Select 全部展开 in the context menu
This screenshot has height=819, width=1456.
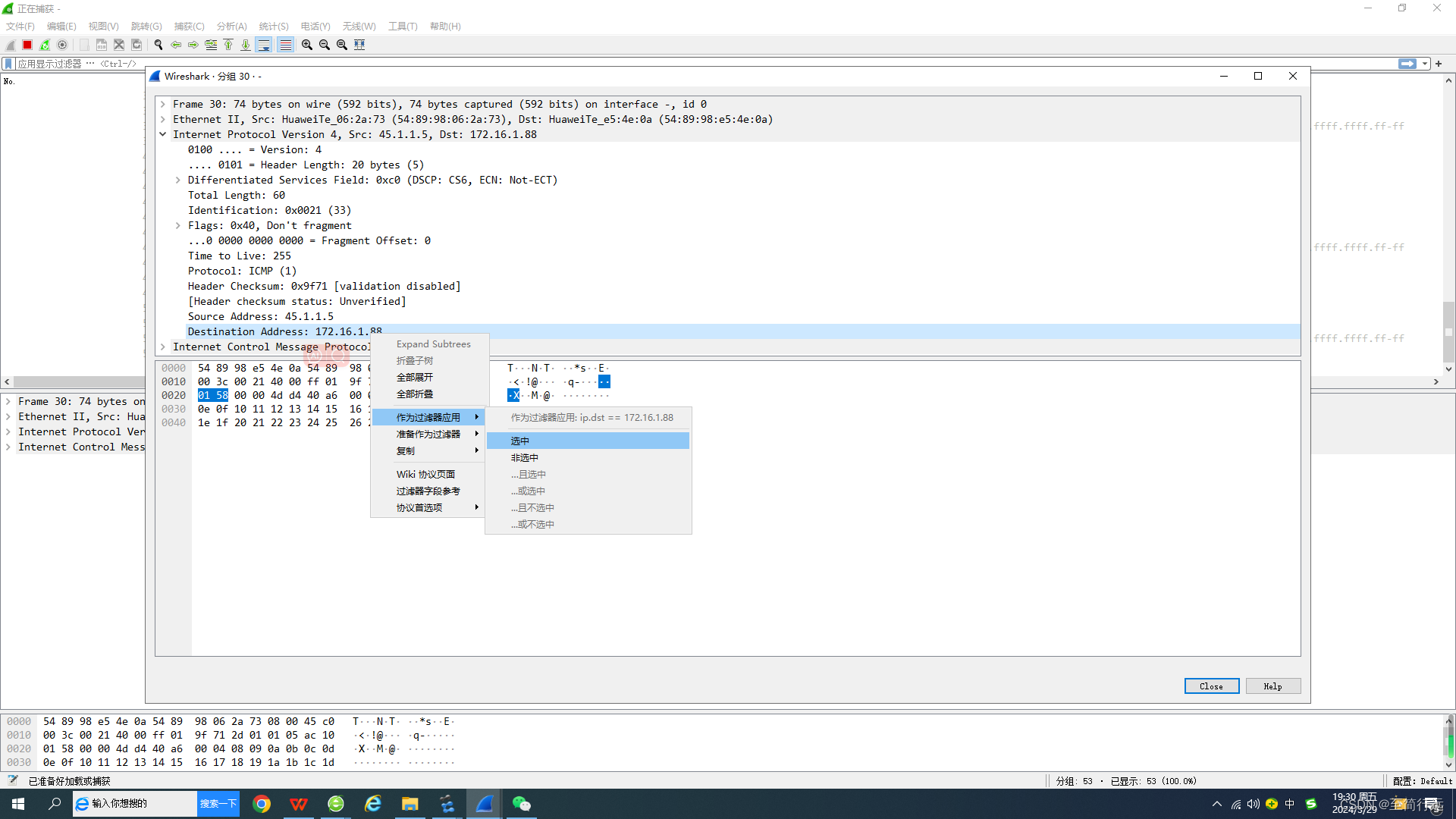(x=428, y=377)
